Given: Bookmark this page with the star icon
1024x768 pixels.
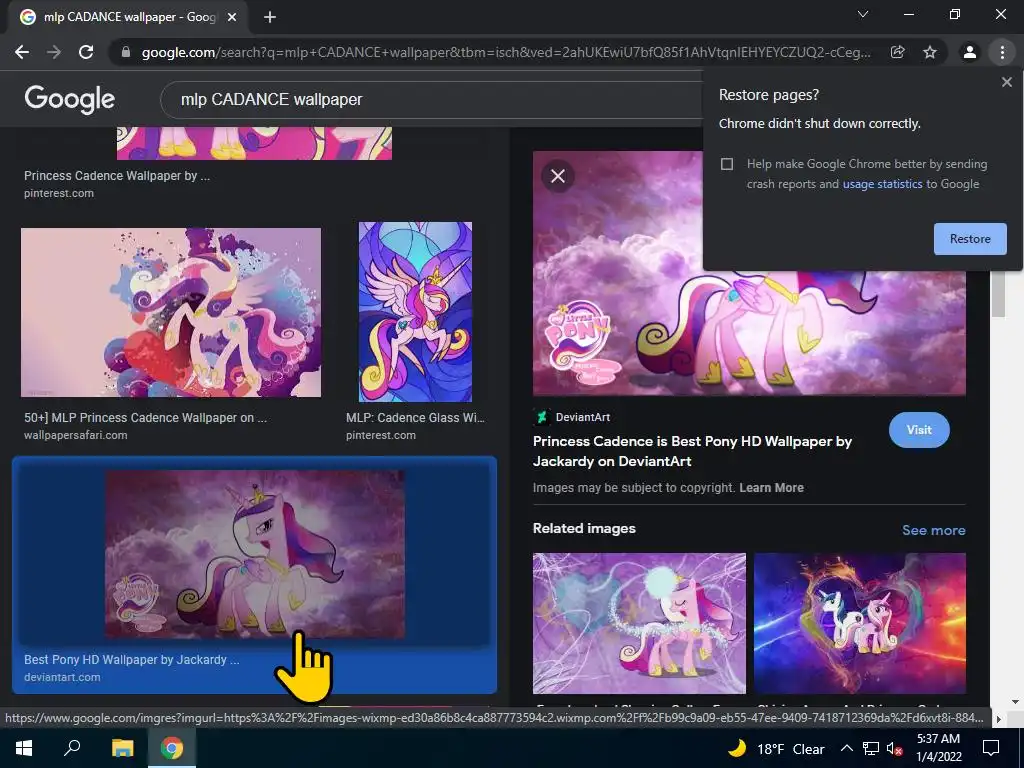Looking at the screenshot, I should [x=930, y=52].
